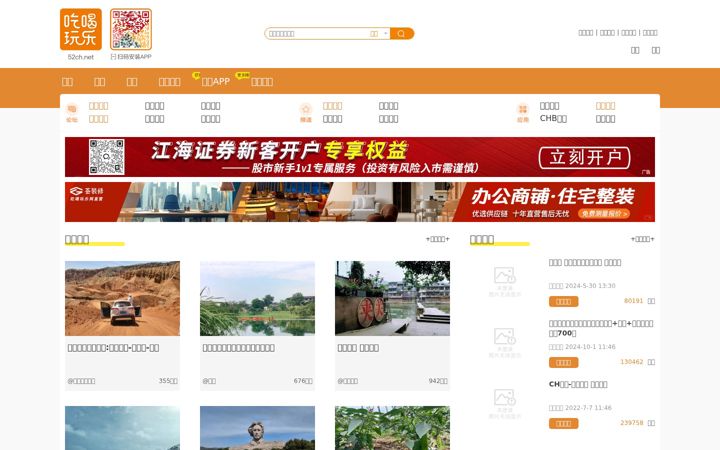Click the "942" view count text
This screenshot has height=450, width=720.
click(x=438, y=381)
